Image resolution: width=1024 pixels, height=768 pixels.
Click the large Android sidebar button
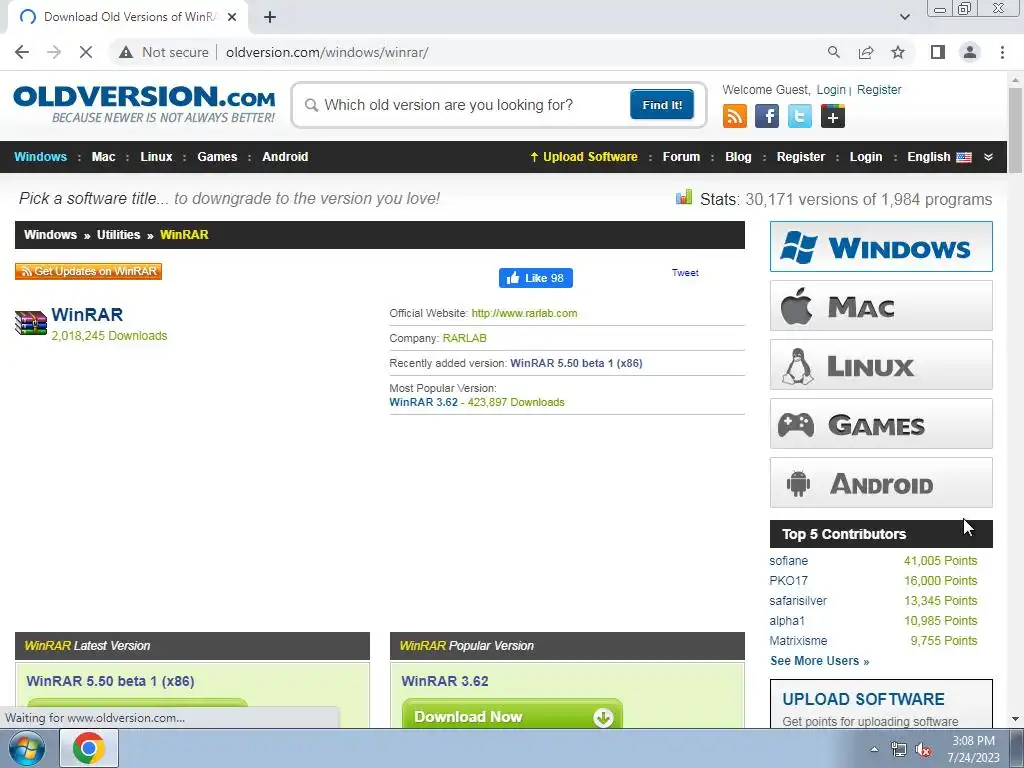click(881, 483)
